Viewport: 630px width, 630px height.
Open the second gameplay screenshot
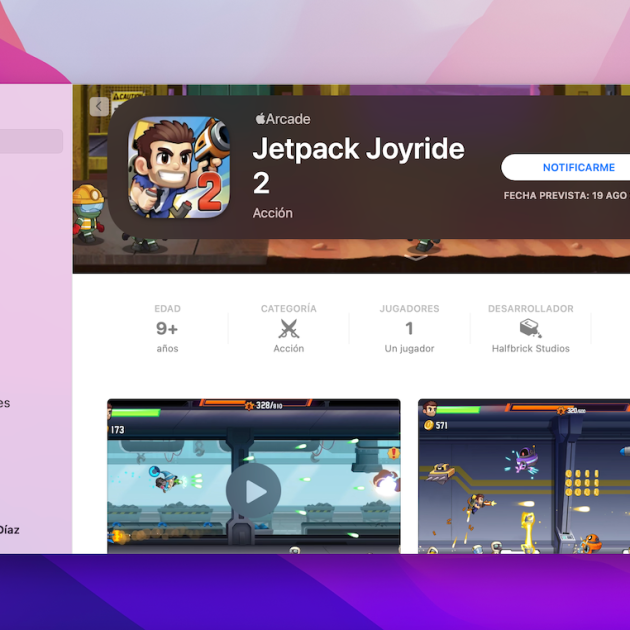tap(523, 475)
